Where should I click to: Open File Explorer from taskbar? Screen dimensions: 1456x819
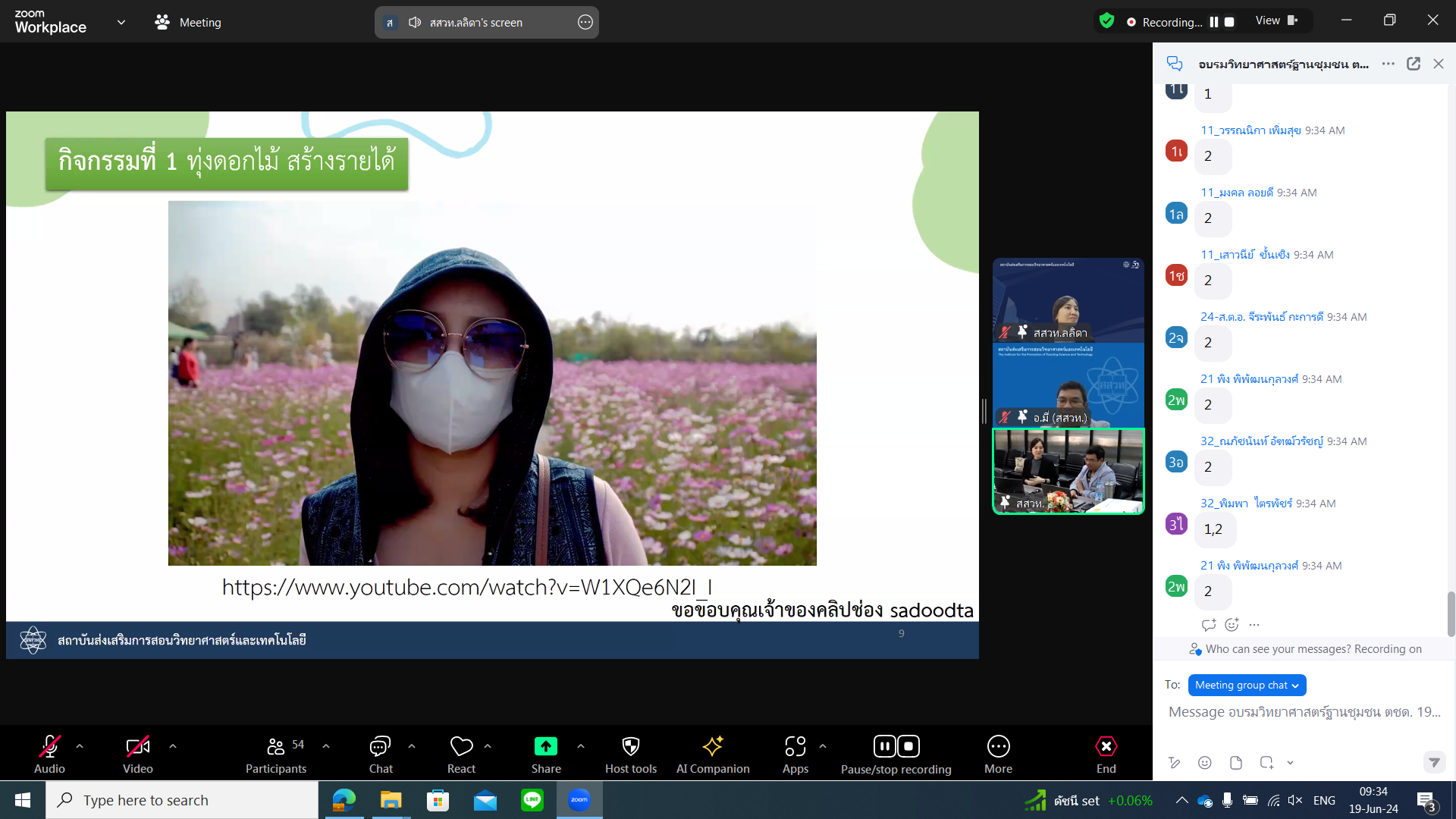point(391,800)
